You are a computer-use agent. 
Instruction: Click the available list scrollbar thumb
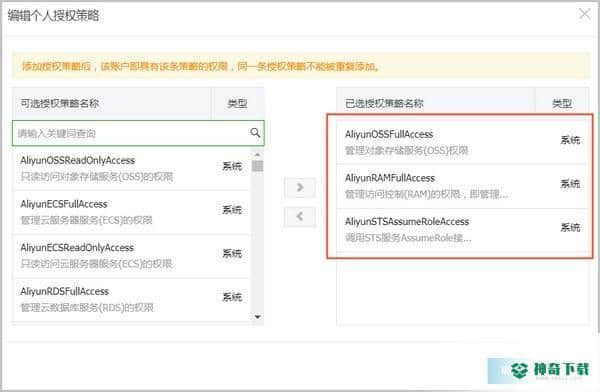(258, 166)
